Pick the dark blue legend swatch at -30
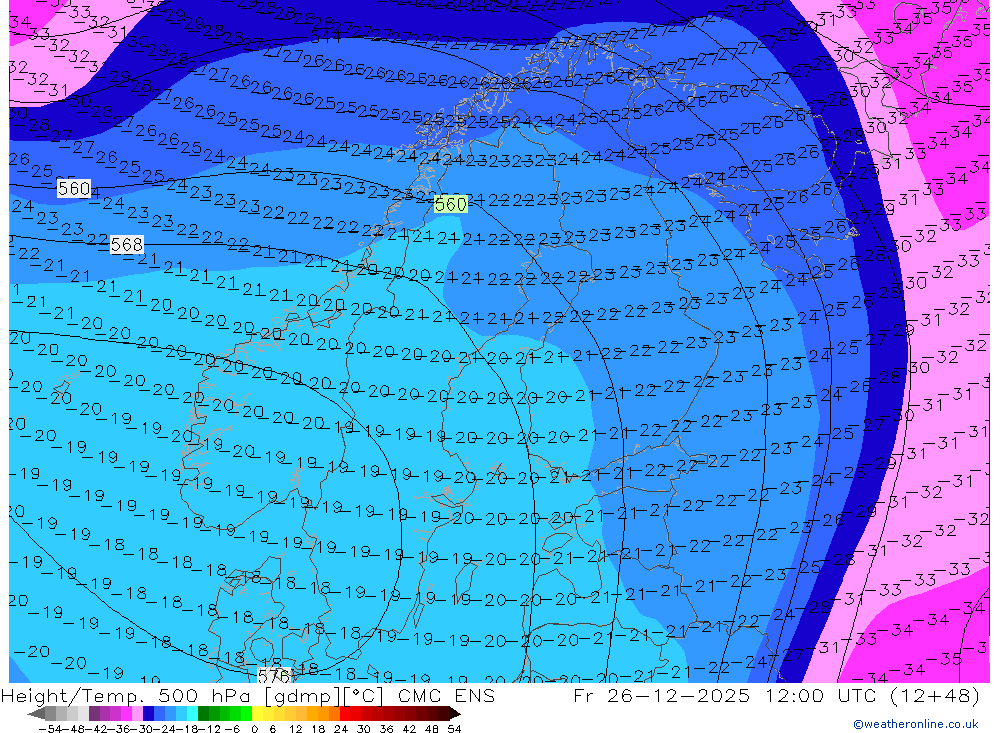The image size is (1000, 733). [x=148, y=713]
